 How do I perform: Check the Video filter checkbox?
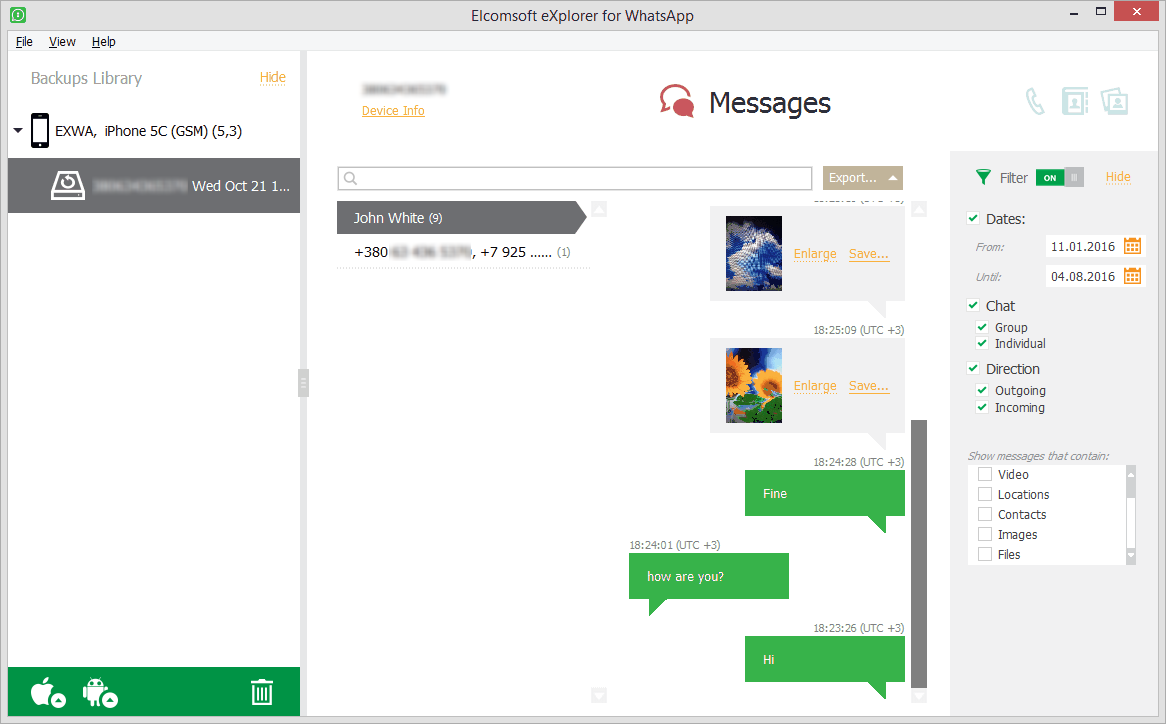coord(985,474)
